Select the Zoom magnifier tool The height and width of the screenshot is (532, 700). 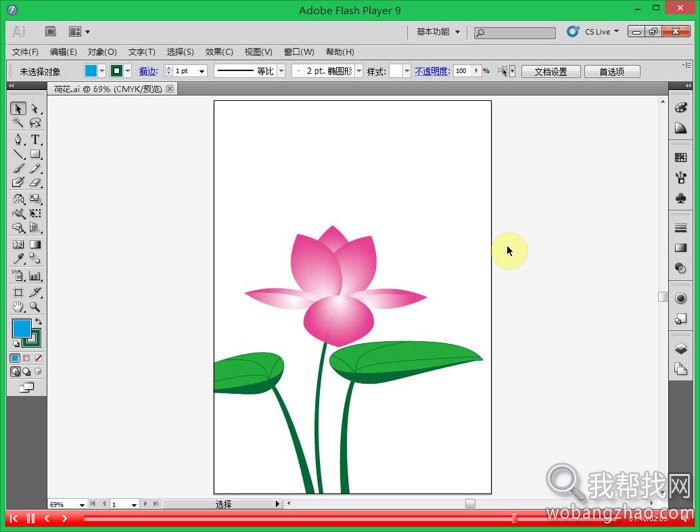pyautogui.click(x=35, y=307)
